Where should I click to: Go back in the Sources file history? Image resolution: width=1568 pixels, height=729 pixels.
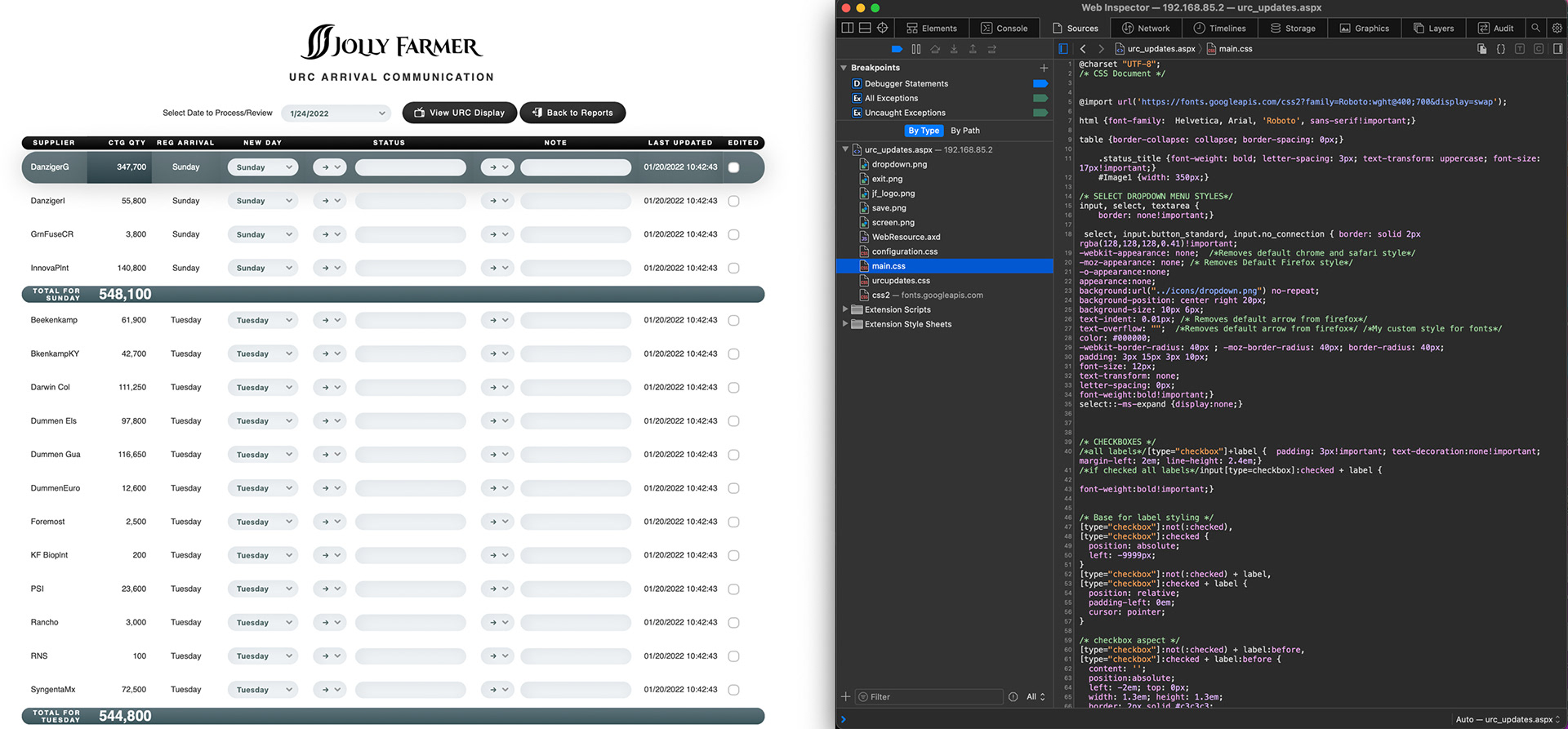[x=1083, y=49]
